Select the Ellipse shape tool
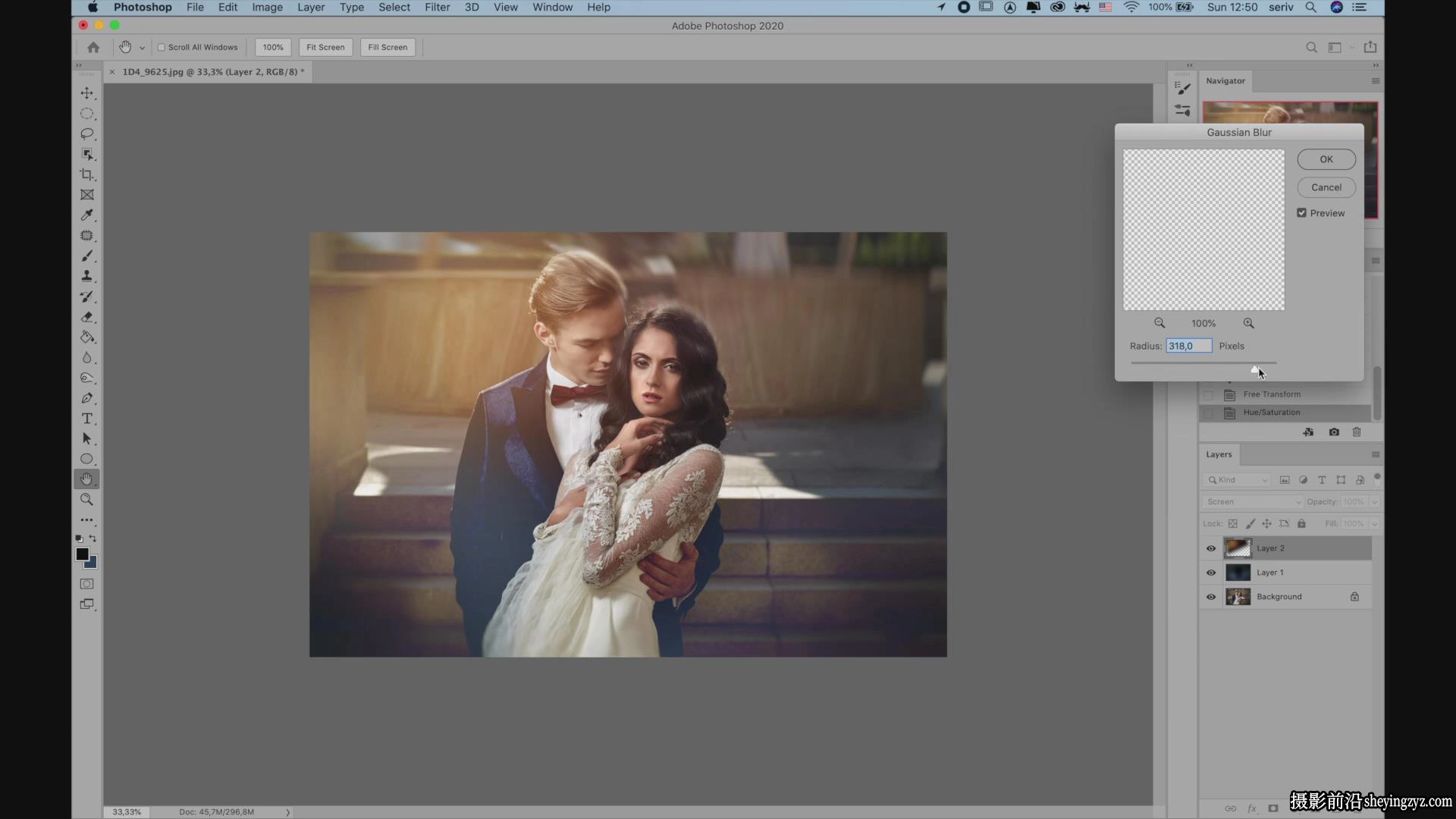The image size is (1456, 819). point(87,459)
